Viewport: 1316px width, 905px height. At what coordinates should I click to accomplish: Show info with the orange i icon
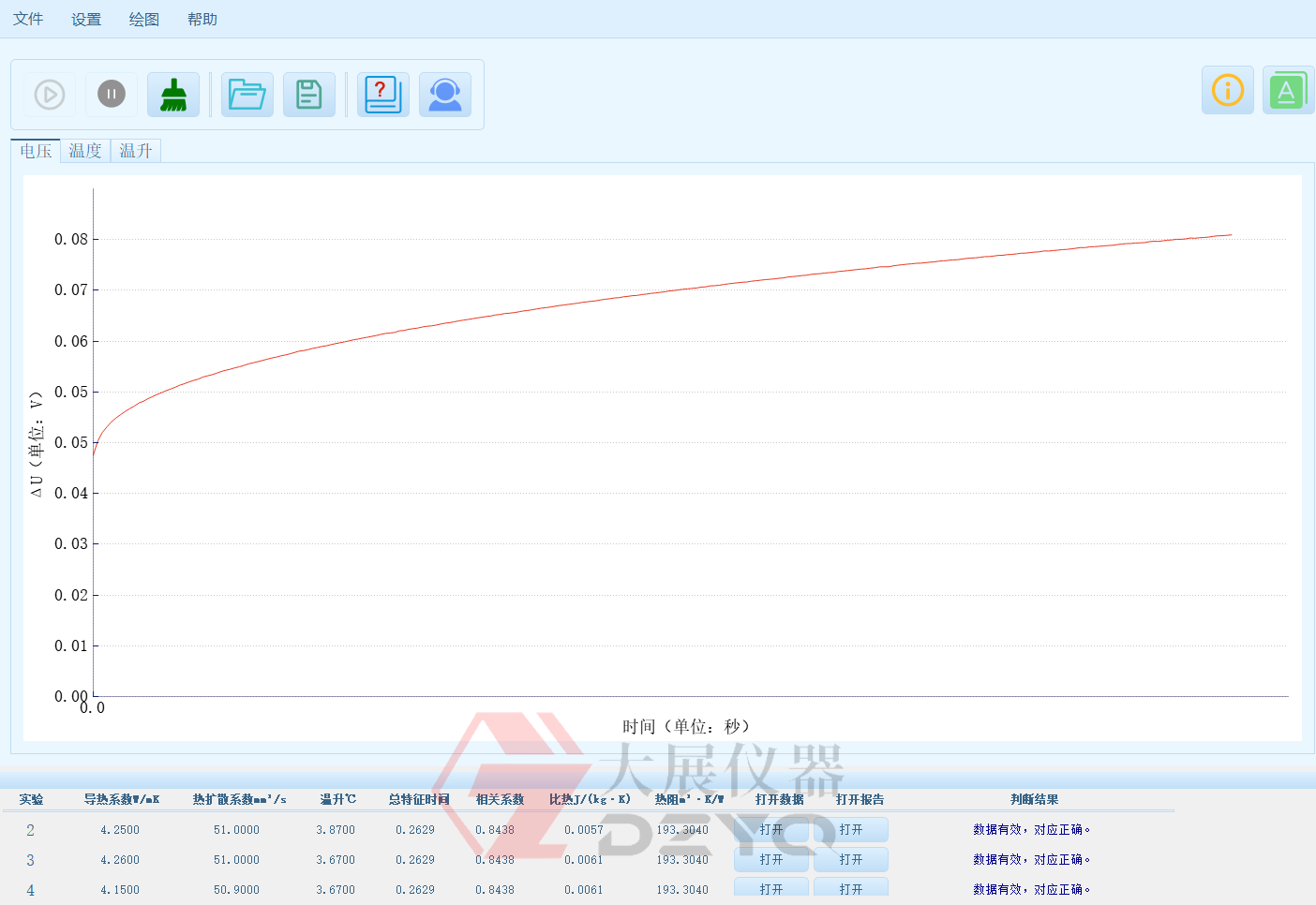[x=1228, y=90]
